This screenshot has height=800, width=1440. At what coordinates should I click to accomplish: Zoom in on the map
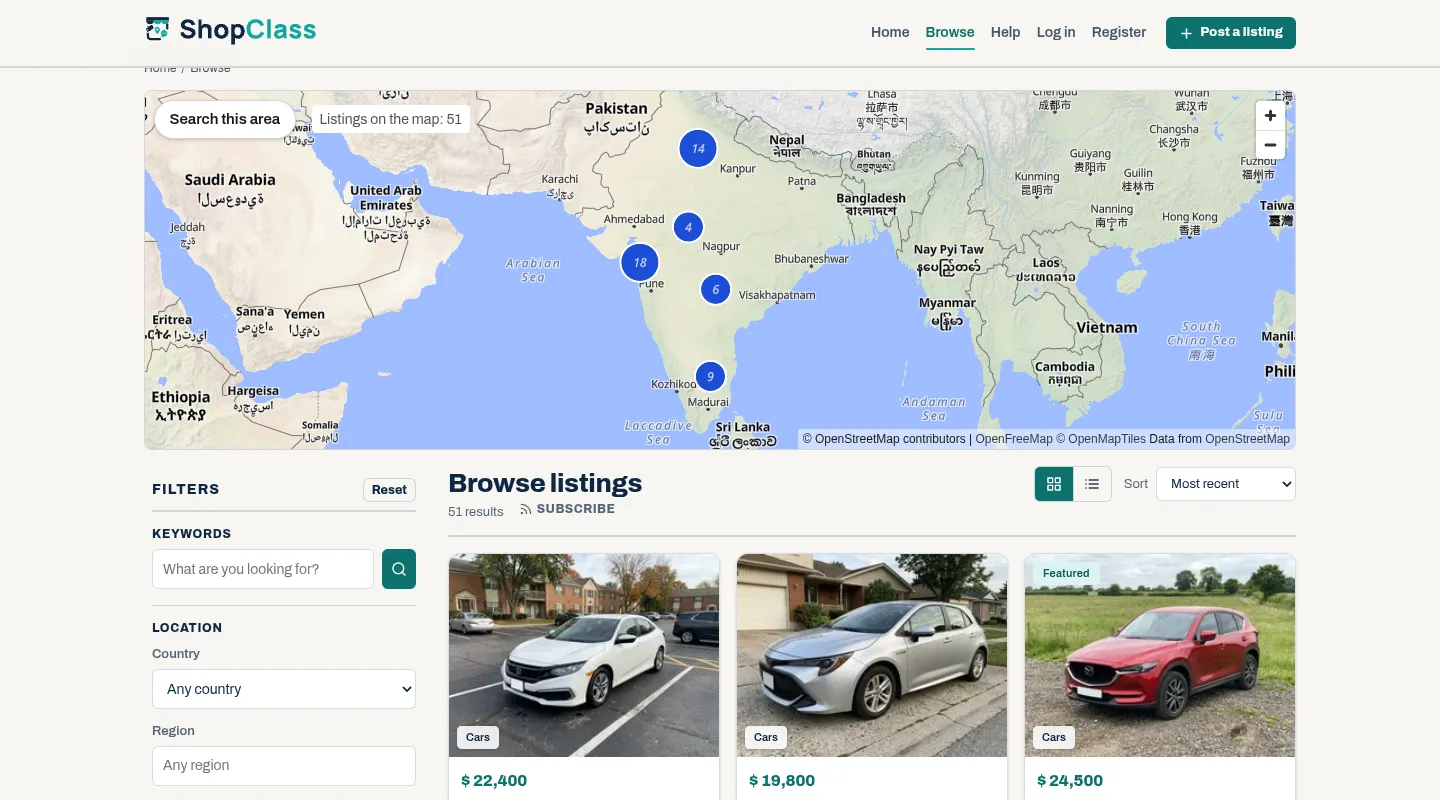(1270, 115)
